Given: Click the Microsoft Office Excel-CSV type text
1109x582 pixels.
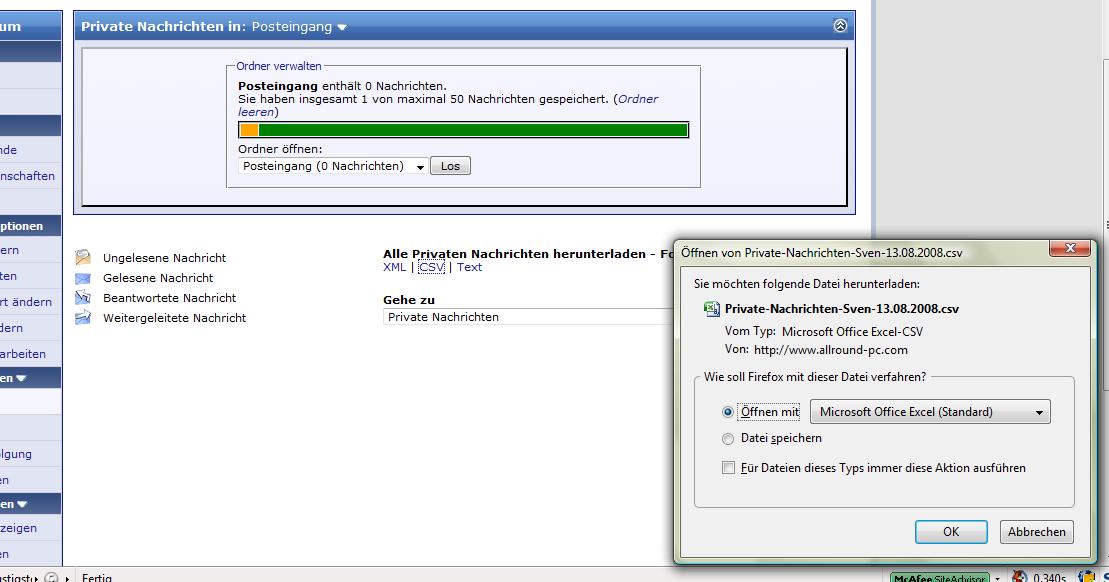Looking at the screenshot, I should pos(852,332).
